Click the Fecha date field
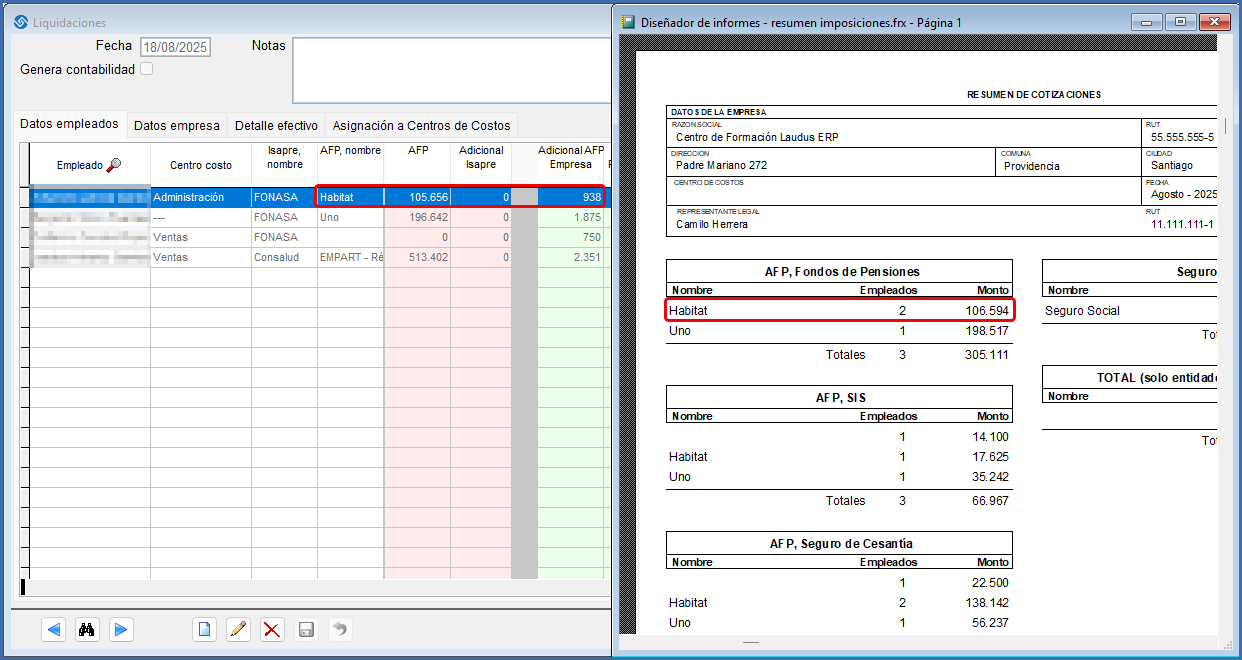 pyautogui.click(x=175, y=47)
